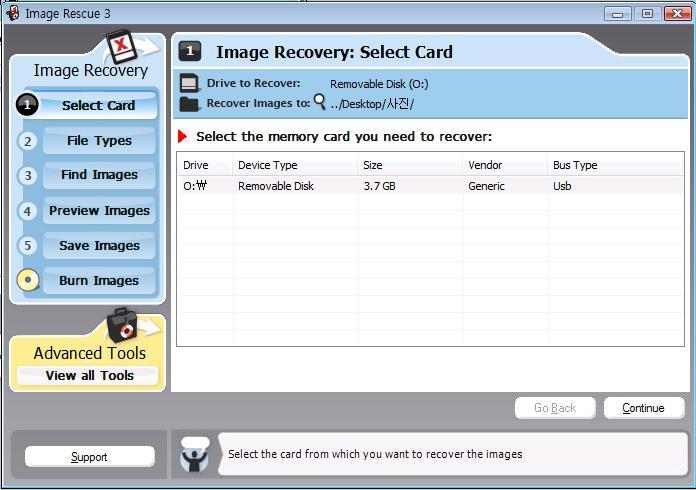Viewport: 696px width, 490px height.
Task: Open the Save Images step
Action: coord(99,245)
